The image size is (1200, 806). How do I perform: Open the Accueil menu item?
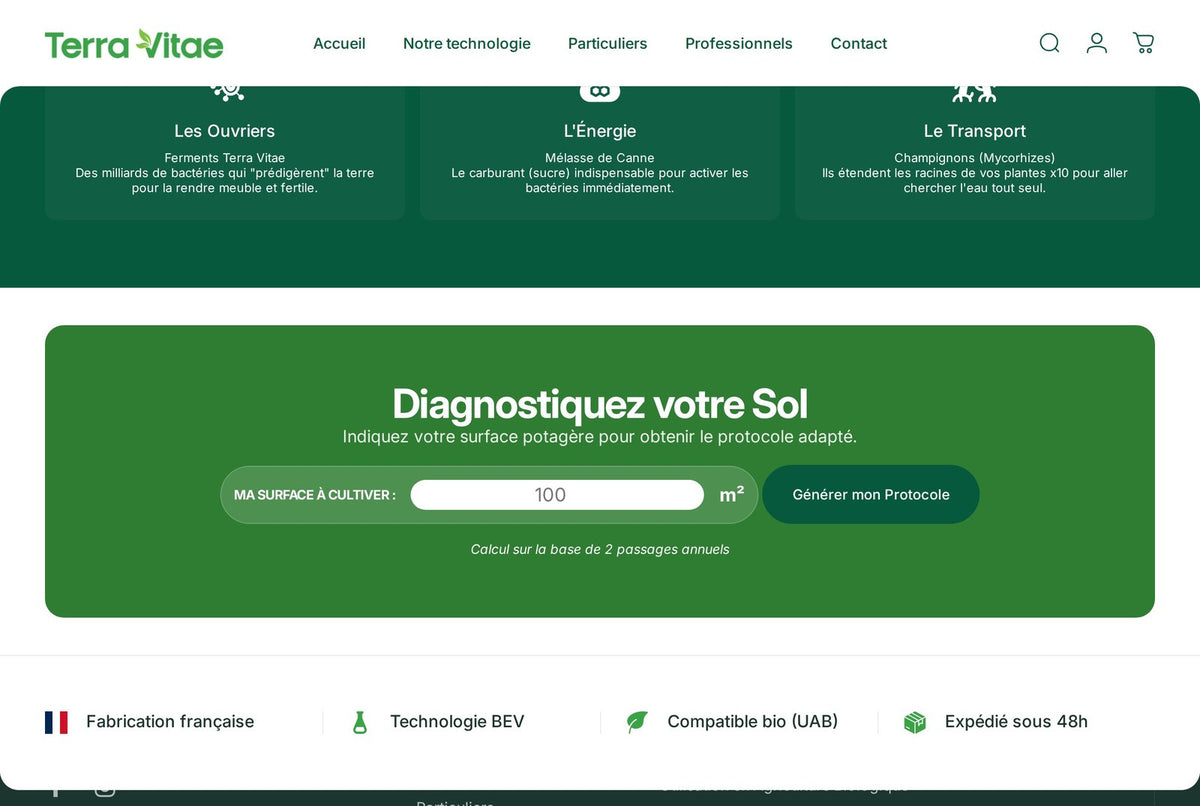(339, 44)
